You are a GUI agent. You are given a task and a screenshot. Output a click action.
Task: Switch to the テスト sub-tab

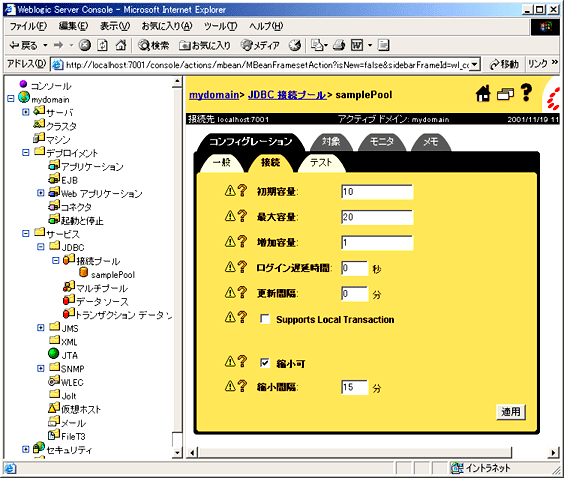(321, 163)
